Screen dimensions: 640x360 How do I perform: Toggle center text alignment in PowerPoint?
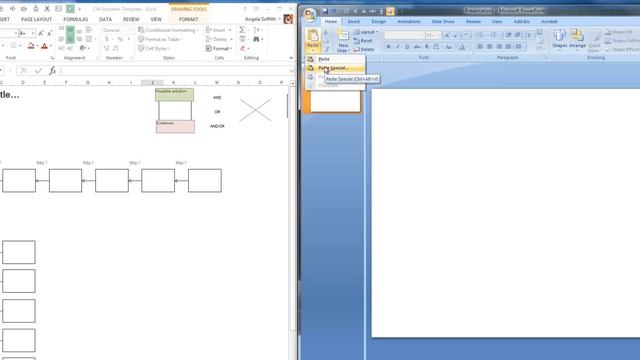pyautogui.click(x=489, y=47)
